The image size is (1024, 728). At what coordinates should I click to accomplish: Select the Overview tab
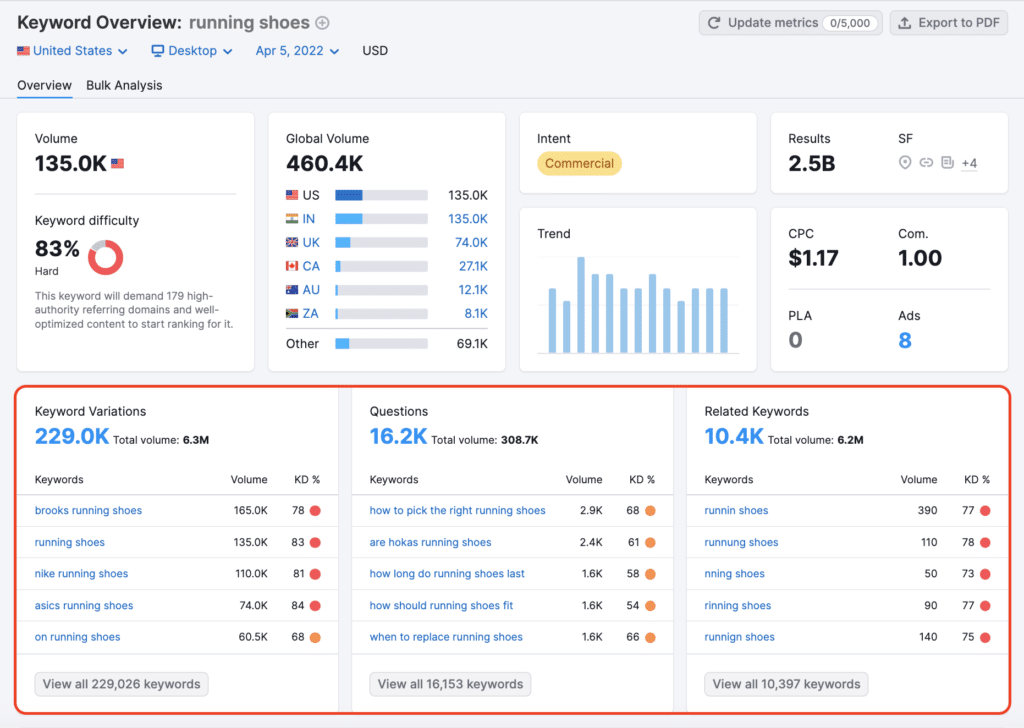[44, 85]
